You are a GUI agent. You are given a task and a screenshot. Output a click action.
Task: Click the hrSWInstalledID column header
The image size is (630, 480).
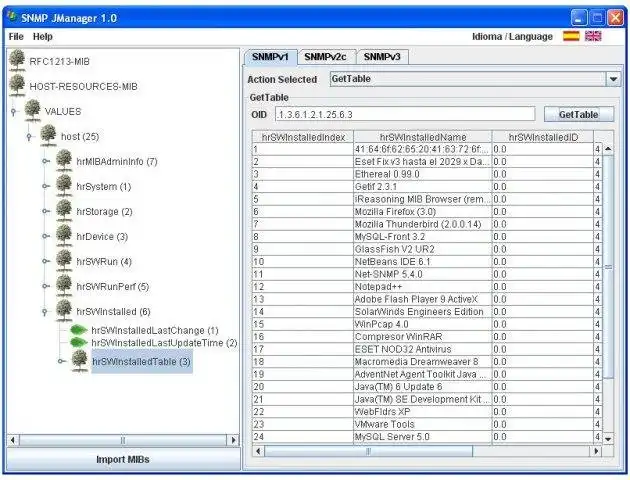coord(543,137)
